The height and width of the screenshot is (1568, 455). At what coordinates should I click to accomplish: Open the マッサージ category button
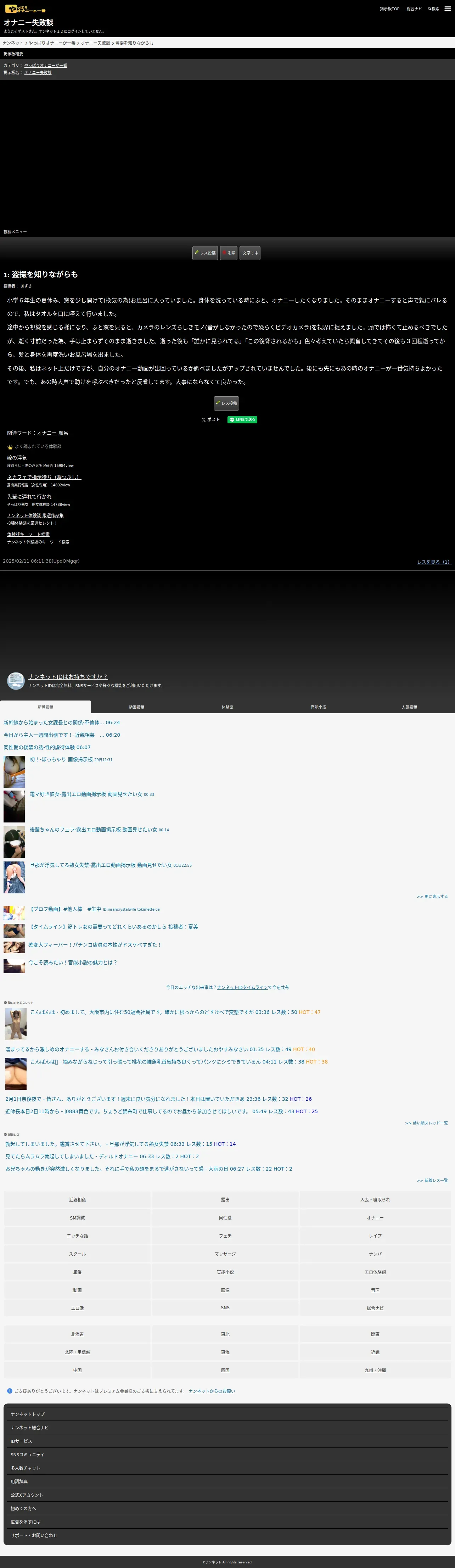pos(225,1253)
